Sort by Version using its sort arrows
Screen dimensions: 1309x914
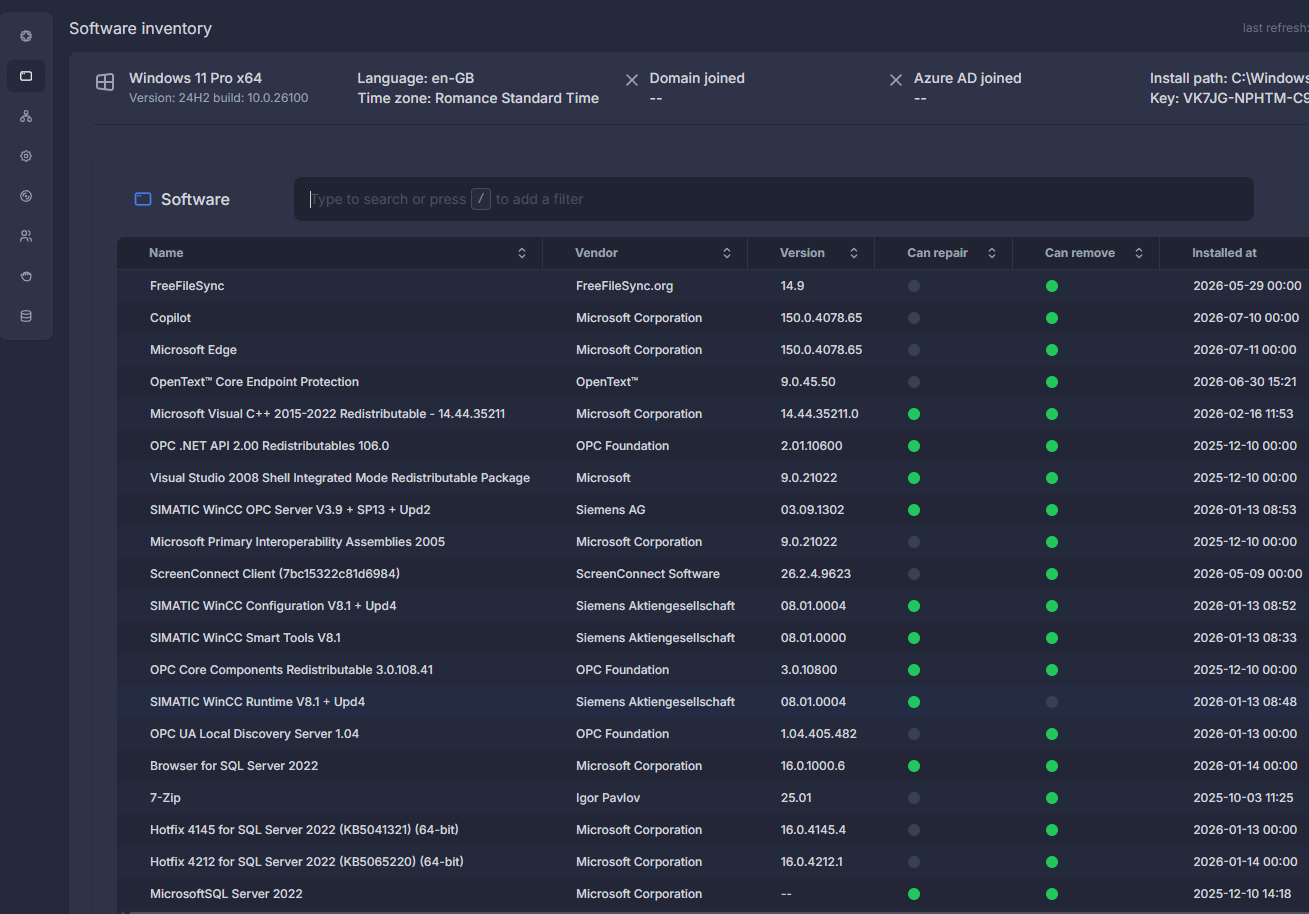(854, 253)
